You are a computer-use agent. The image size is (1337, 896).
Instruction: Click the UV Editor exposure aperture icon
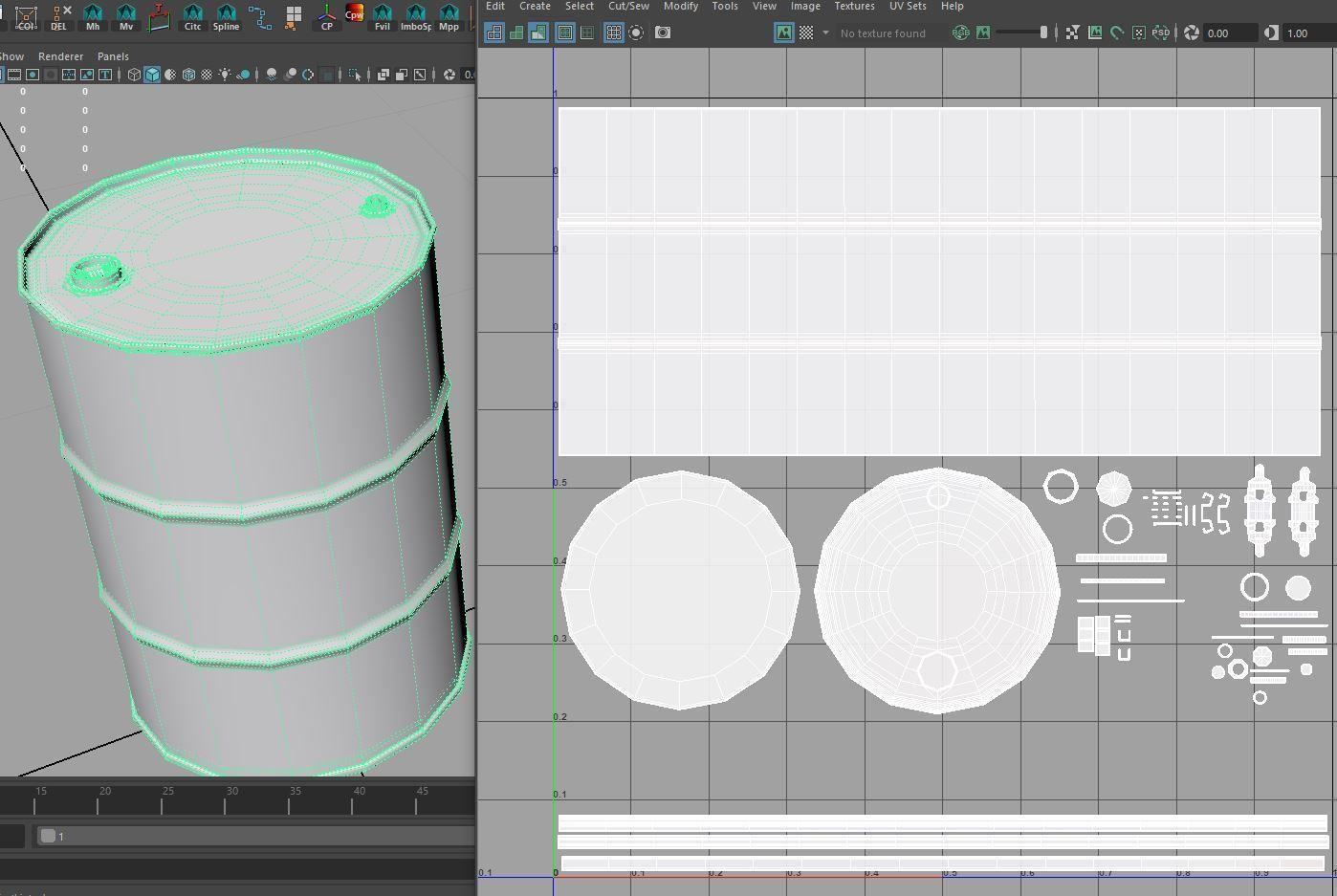pos(1192,33)
